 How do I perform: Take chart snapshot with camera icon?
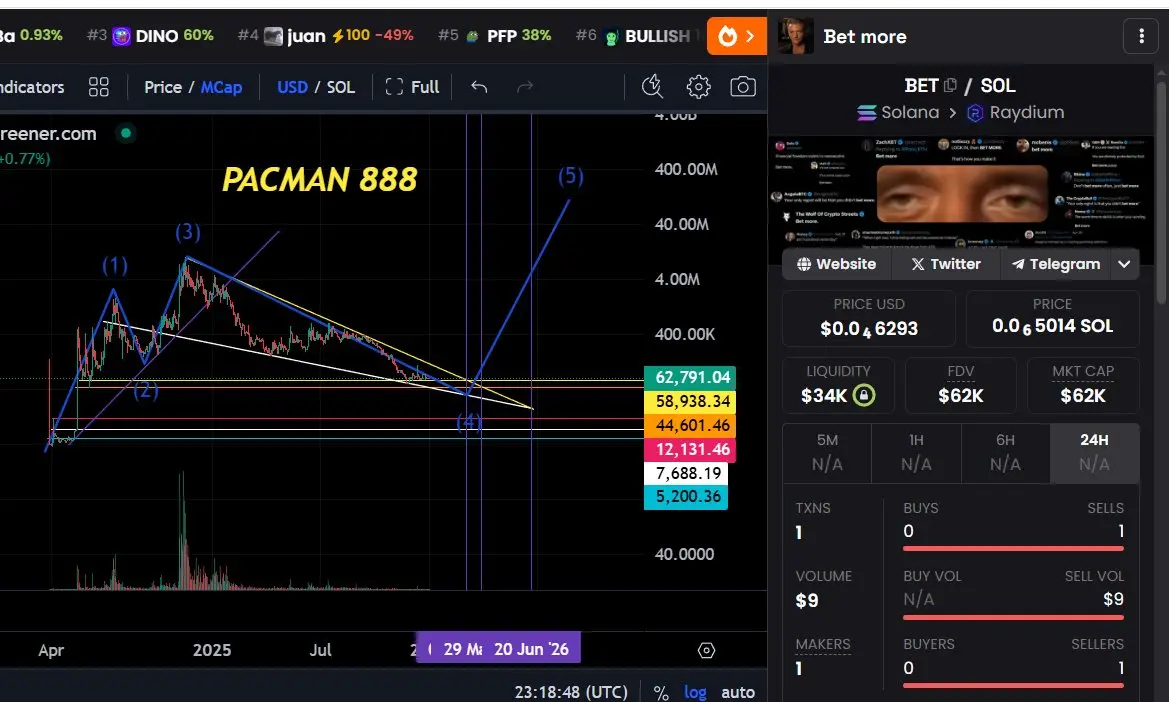743,87
